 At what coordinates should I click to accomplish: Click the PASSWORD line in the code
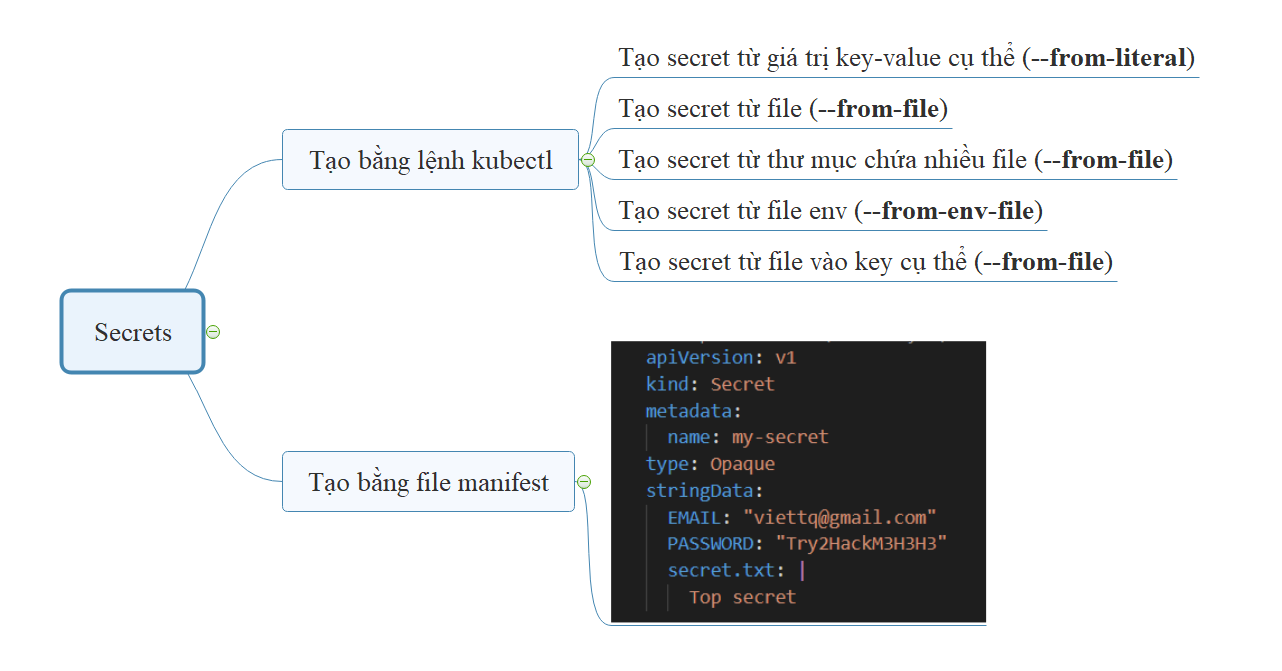coord(806,544)
